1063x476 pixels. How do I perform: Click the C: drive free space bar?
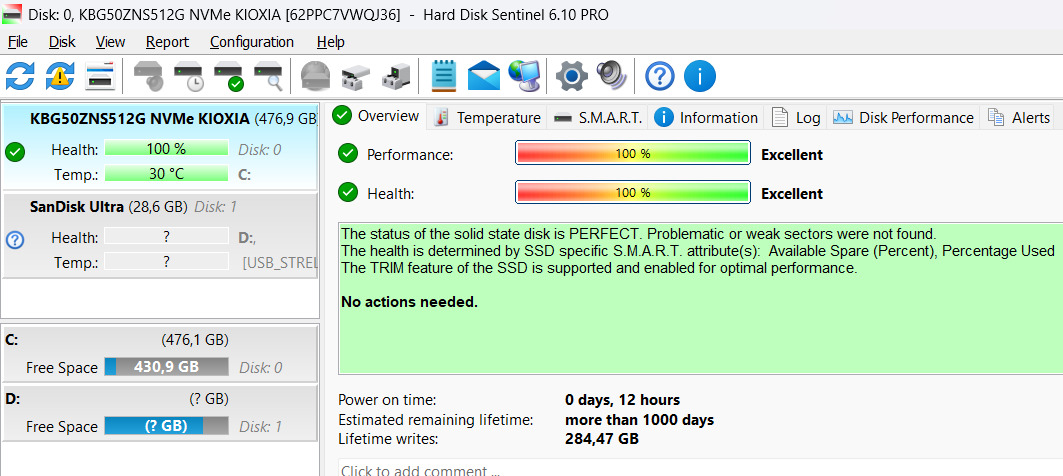point(166,367)
